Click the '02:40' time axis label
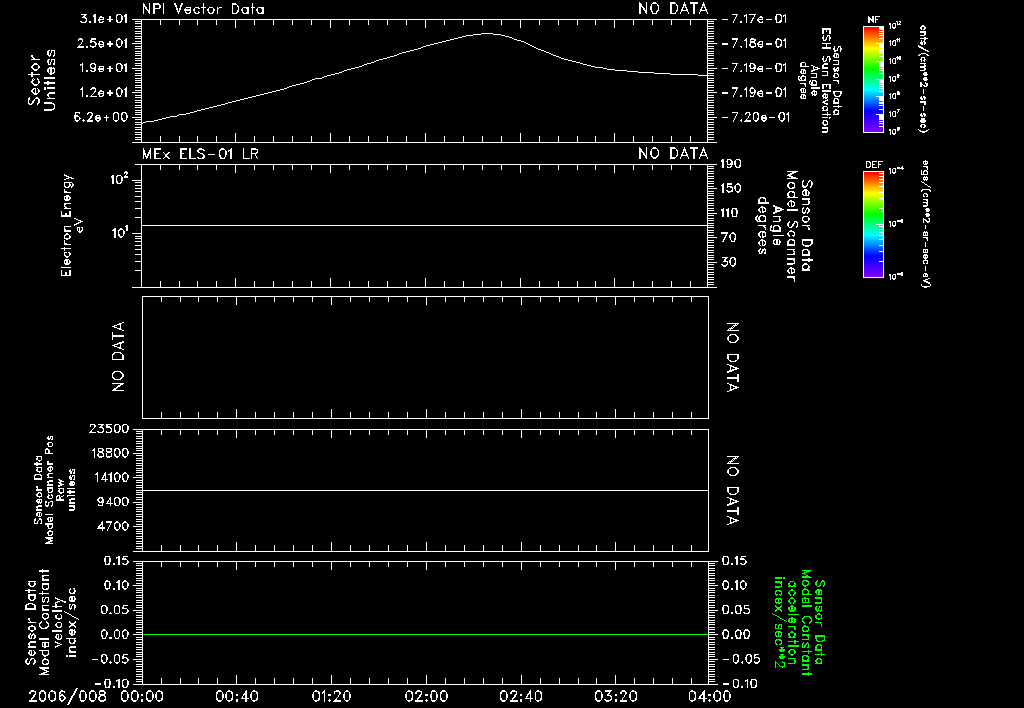The height and width of the screenshot is (708, 1024). point(520,696)
